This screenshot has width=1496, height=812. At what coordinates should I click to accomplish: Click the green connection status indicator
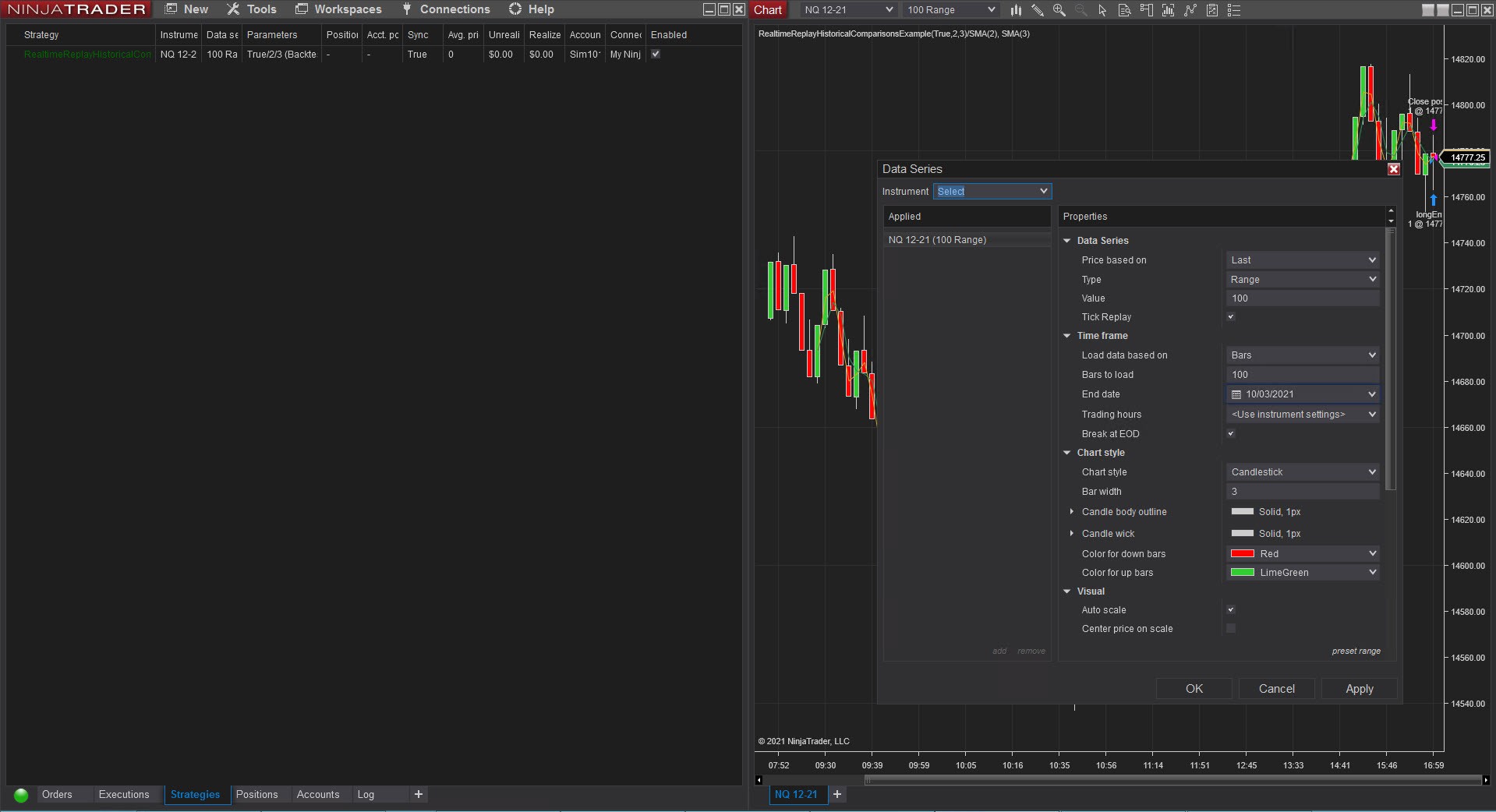pos(21,795)
